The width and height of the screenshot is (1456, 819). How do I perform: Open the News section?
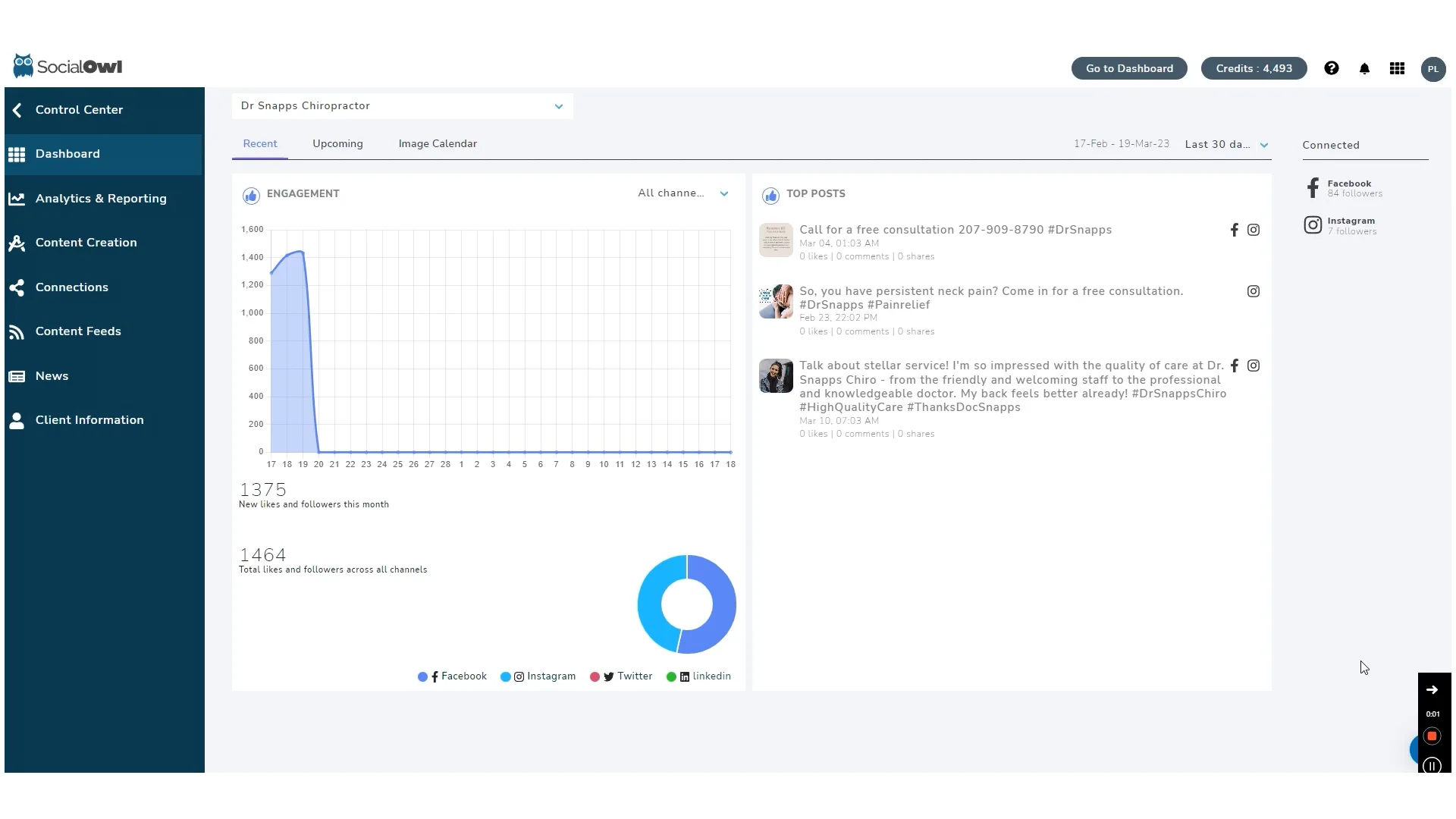52,375
